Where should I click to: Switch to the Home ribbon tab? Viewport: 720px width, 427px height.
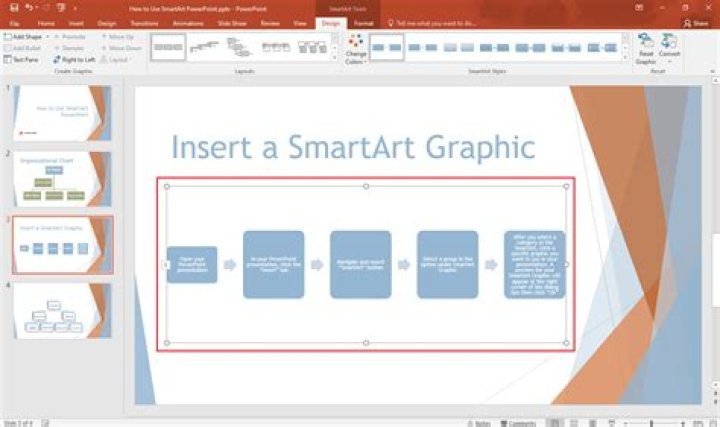[46, 23]
